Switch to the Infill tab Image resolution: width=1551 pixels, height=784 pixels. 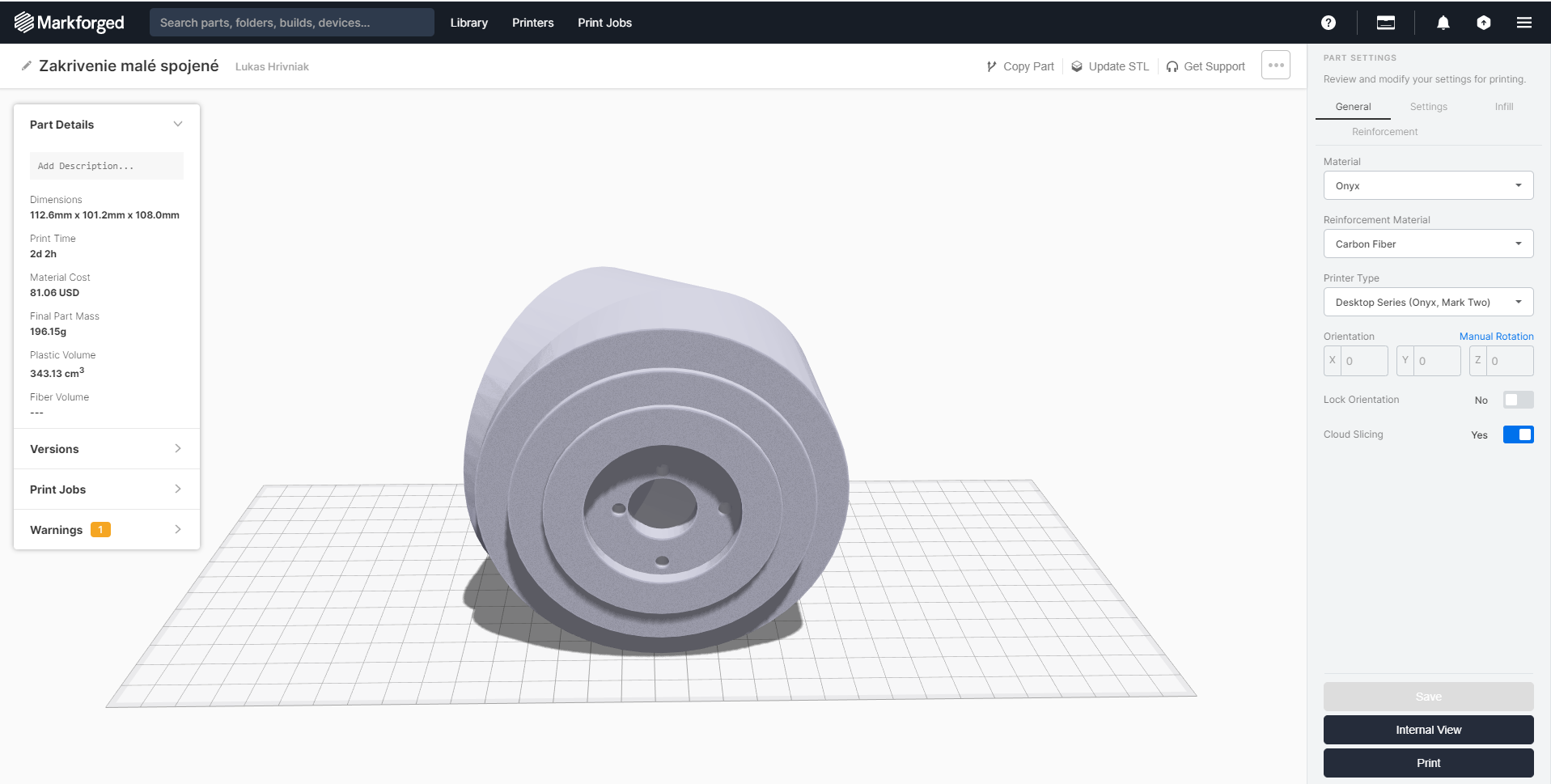(1504, 107)
